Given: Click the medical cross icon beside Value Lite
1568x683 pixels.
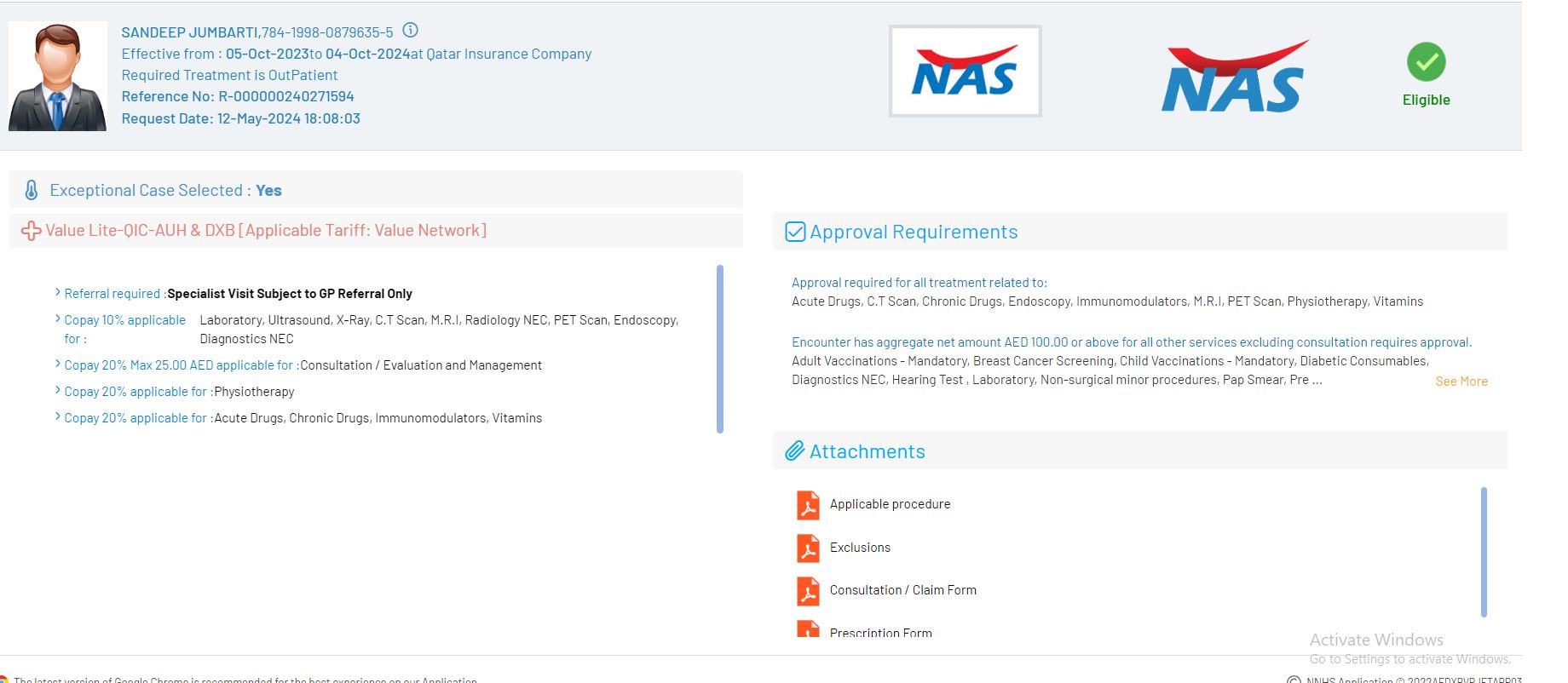Looking at the screenshot, I should point(31,231).
